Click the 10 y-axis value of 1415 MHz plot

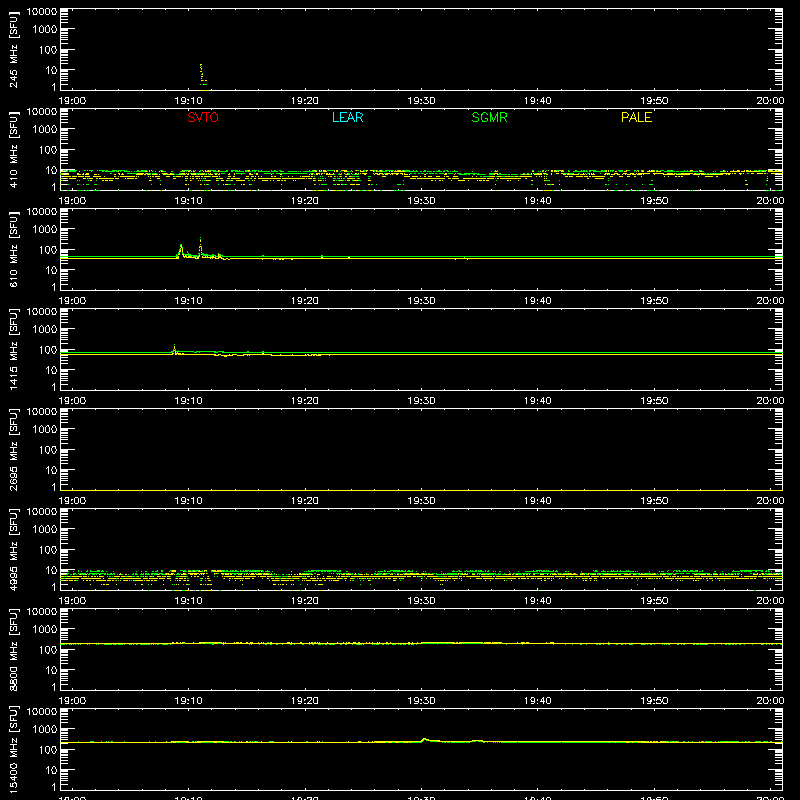(51, 370)
